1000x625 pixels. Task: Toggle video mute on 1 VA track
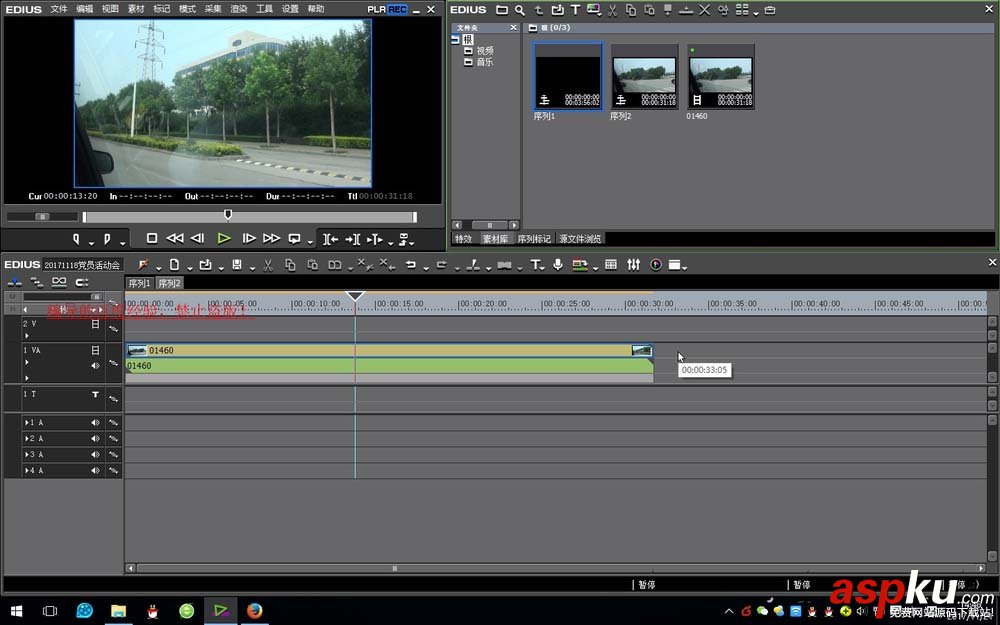[95, 350]
